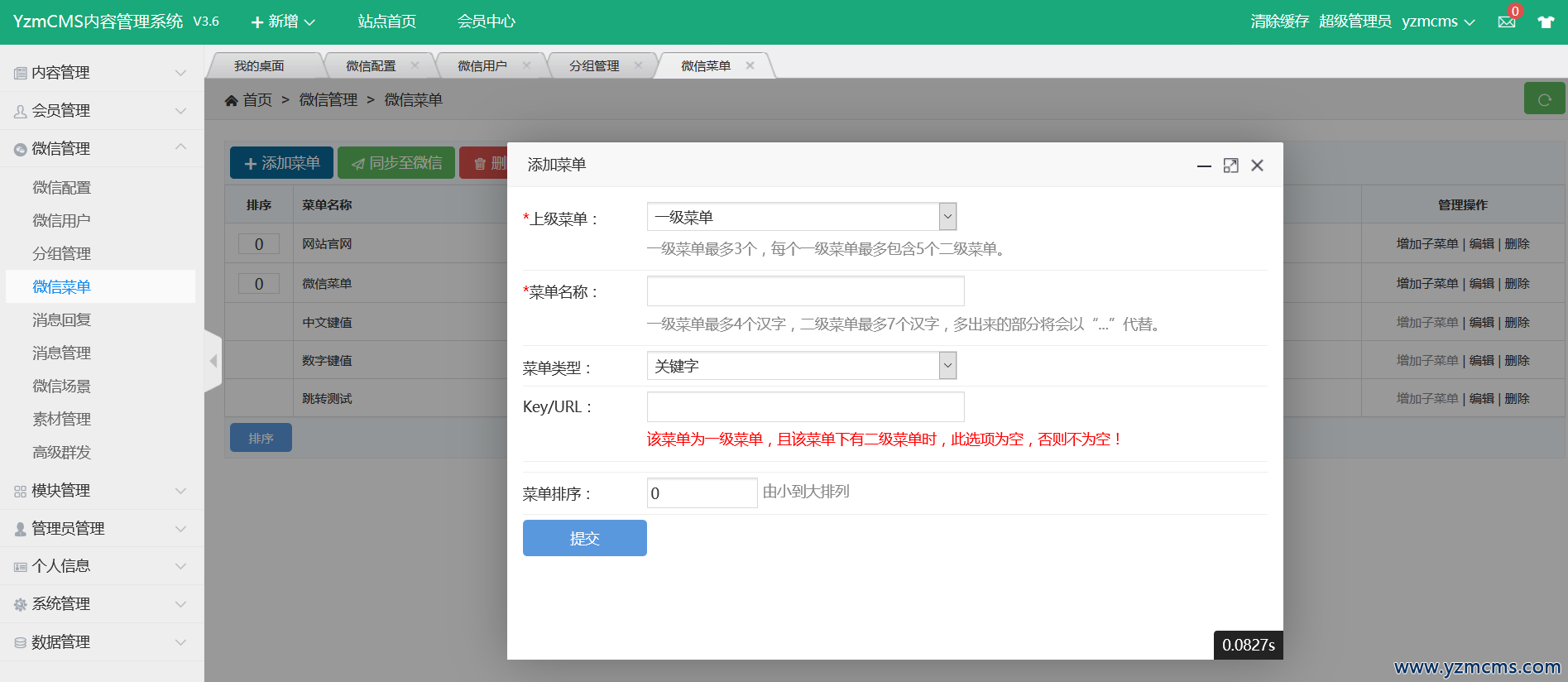Expand 内容管理 sidebar section

click(101, 73)
